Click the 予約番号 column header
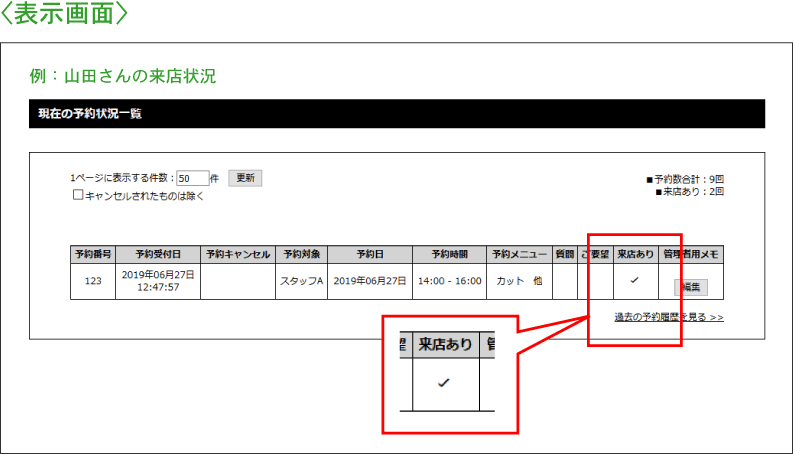Screen dimensions: 793x454 coord(93,254)
